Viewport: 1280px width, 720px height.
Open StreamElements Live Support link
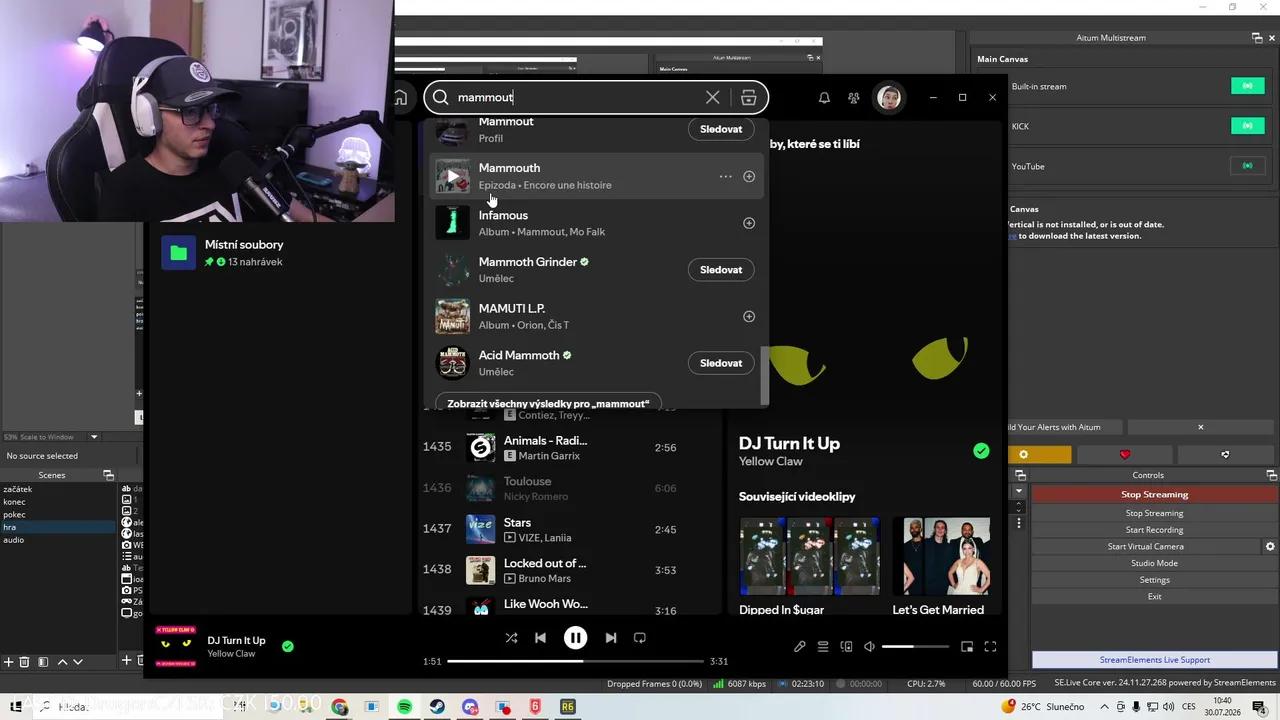[1154, 660]
